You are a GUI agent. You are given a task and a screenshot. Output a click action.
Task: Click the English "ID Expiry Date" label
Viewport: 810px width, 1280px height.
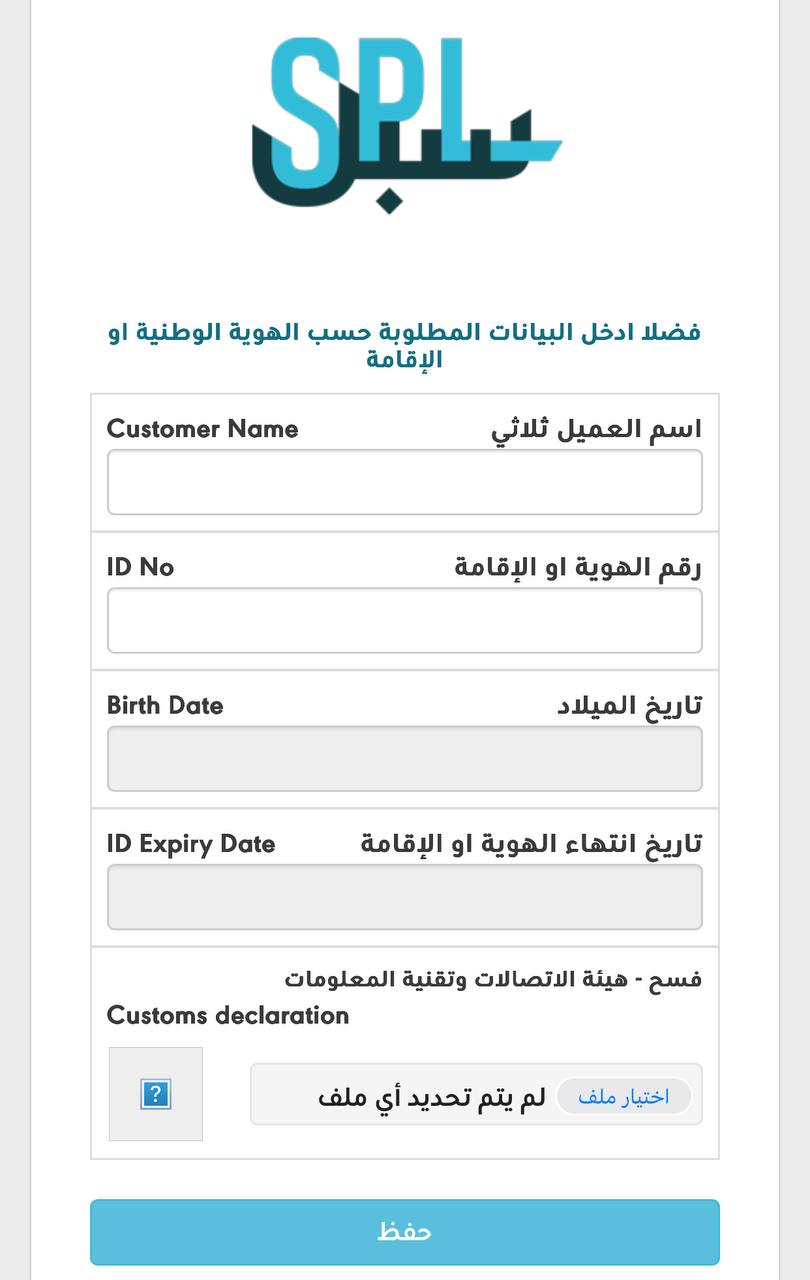tap(191, 844)
